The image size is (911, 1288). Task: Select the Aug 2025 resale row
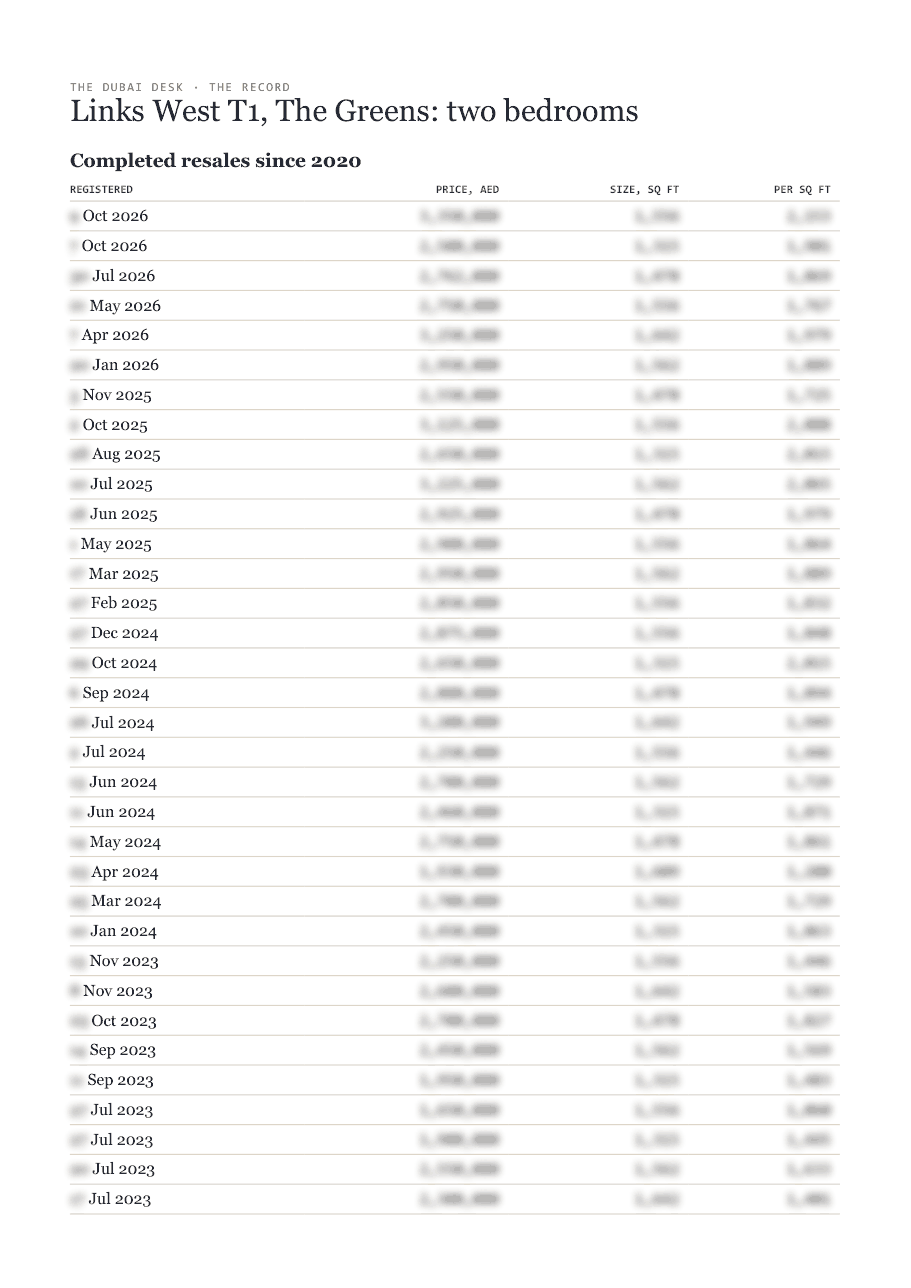[455, 454]
